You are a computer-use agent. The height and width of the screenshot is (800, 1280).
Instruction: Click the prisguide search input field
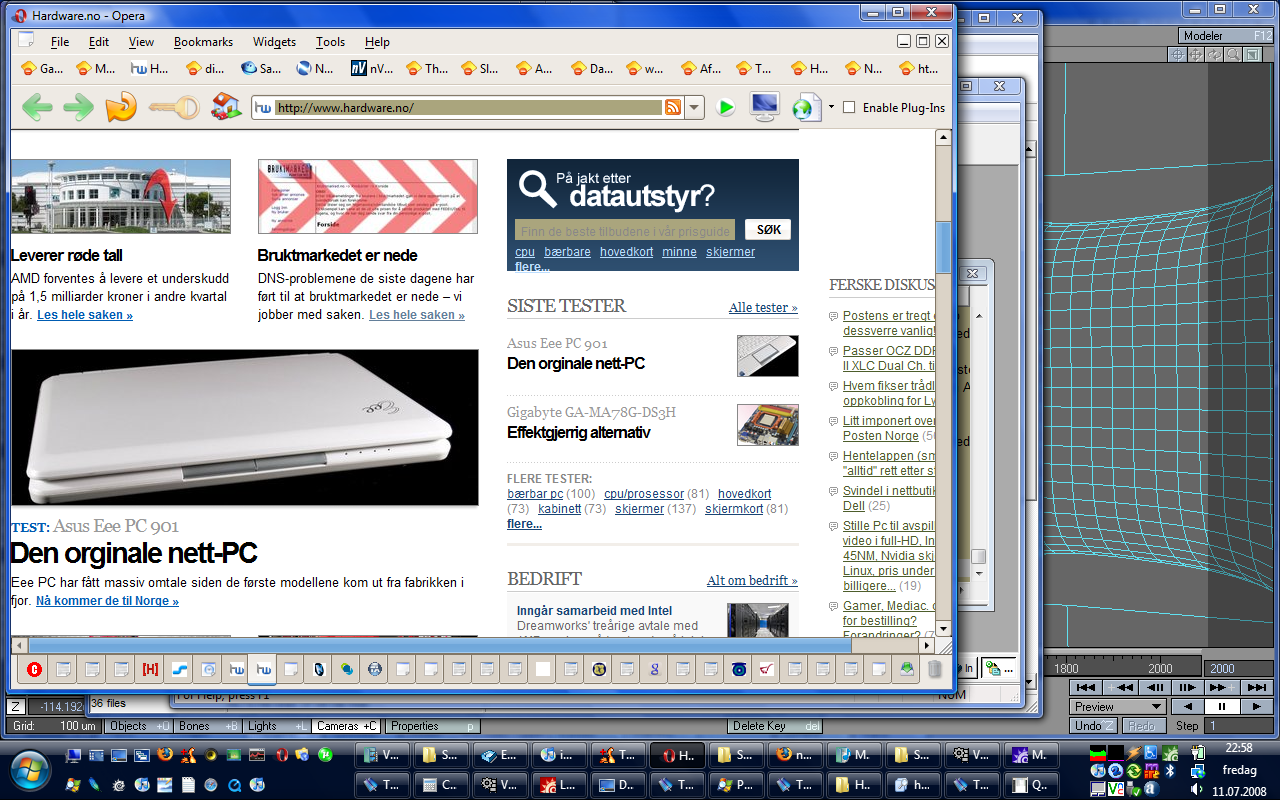[624, 230]
